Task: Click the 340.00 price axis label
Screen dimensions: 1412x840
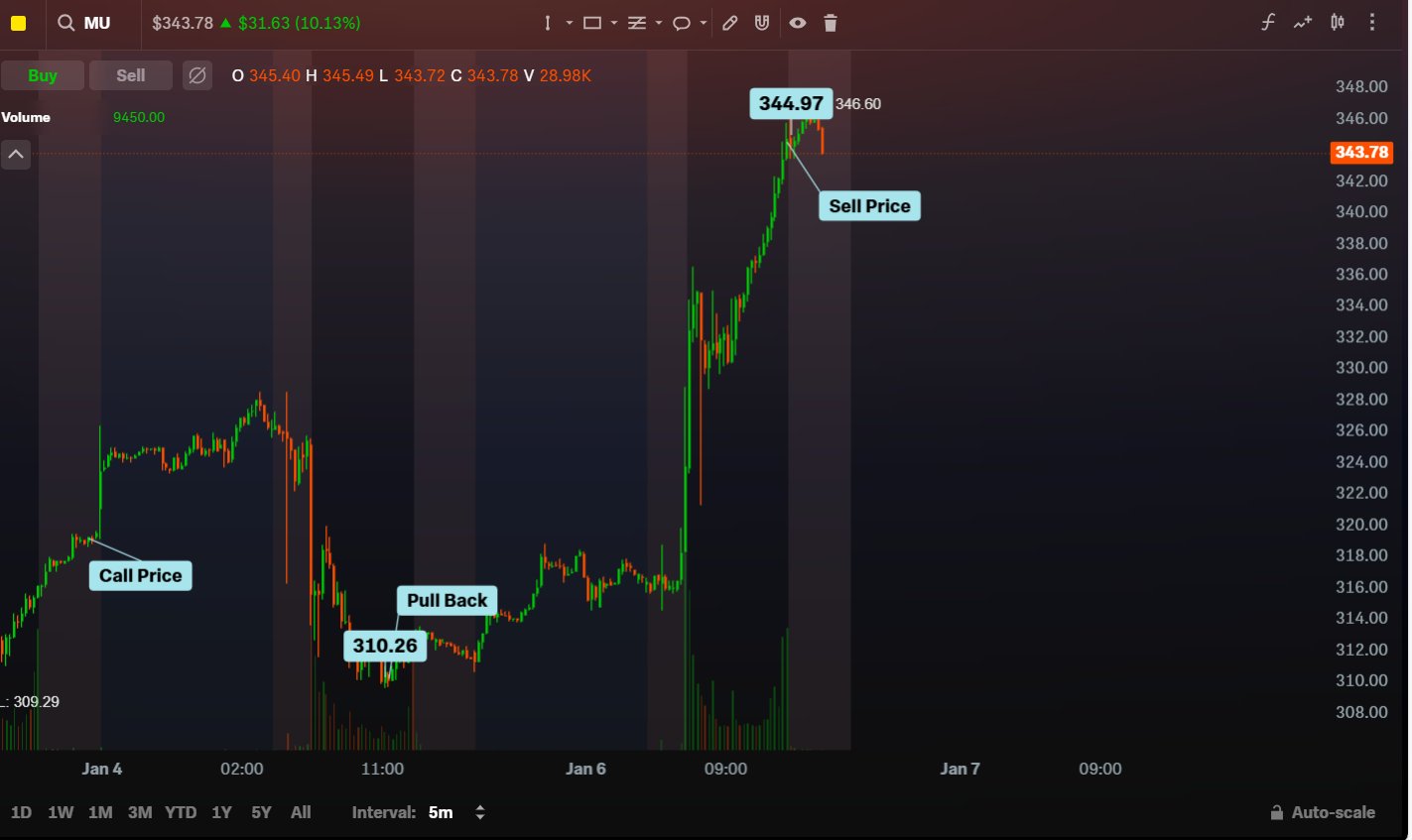Action: pyautogui.click(x=1361, y=211)
